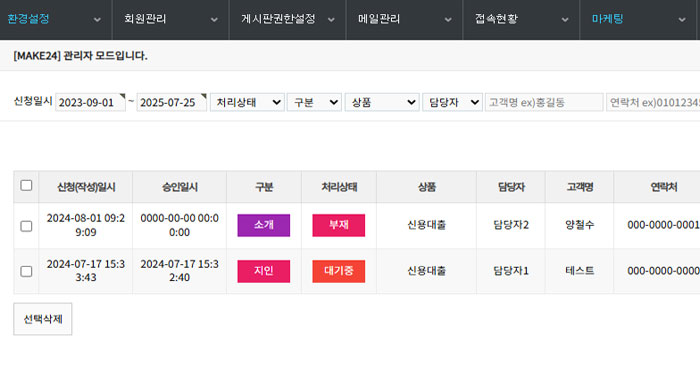
Task: Check the row for customer 양철수
Action: pos(26,226)
